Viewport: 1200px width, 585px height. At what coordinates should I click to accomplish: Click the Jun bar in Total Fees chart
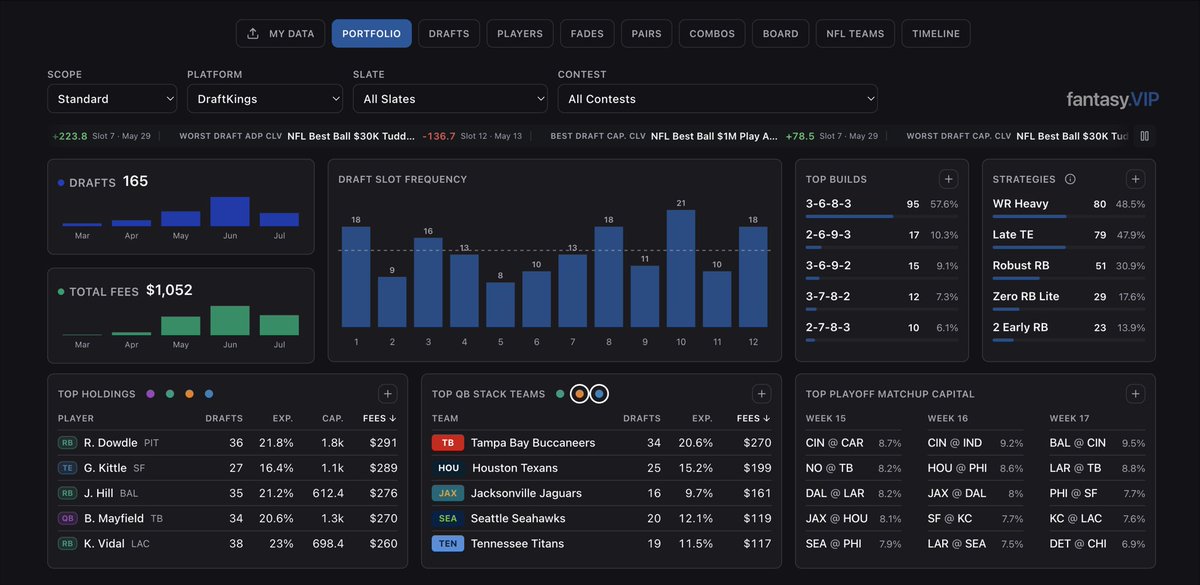point(229,320)
